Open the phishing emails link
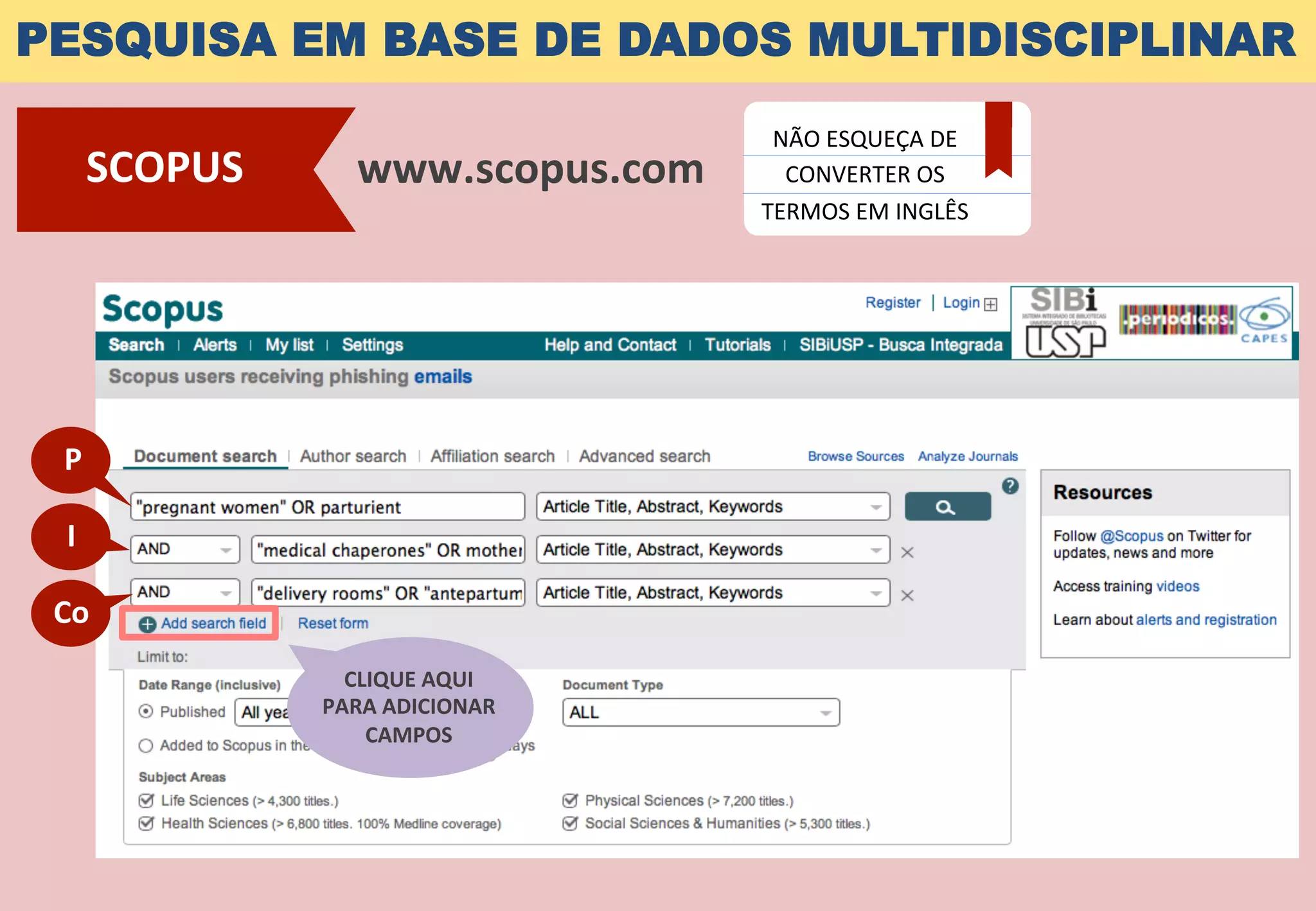1316x911 pixels. 443,376
